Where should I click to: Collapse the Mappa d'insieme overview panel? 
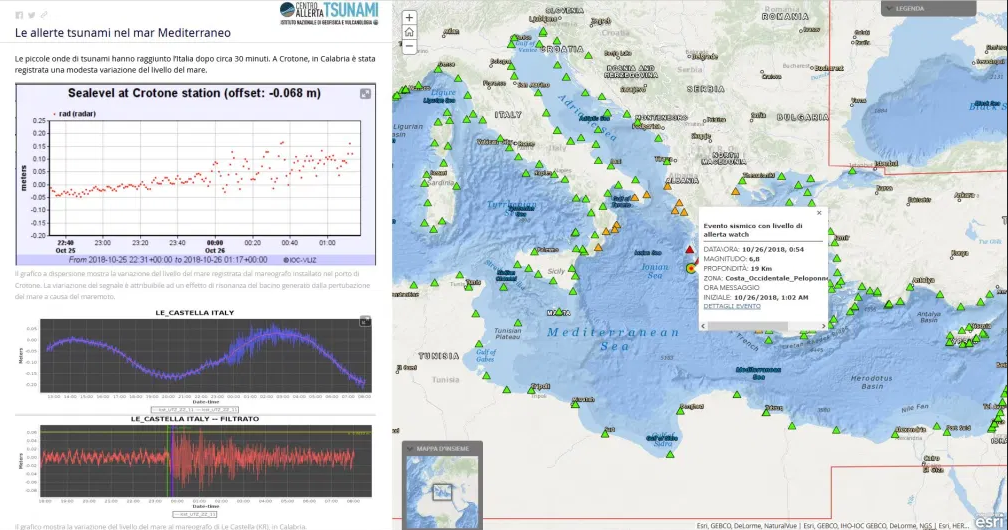coord(410,449)
